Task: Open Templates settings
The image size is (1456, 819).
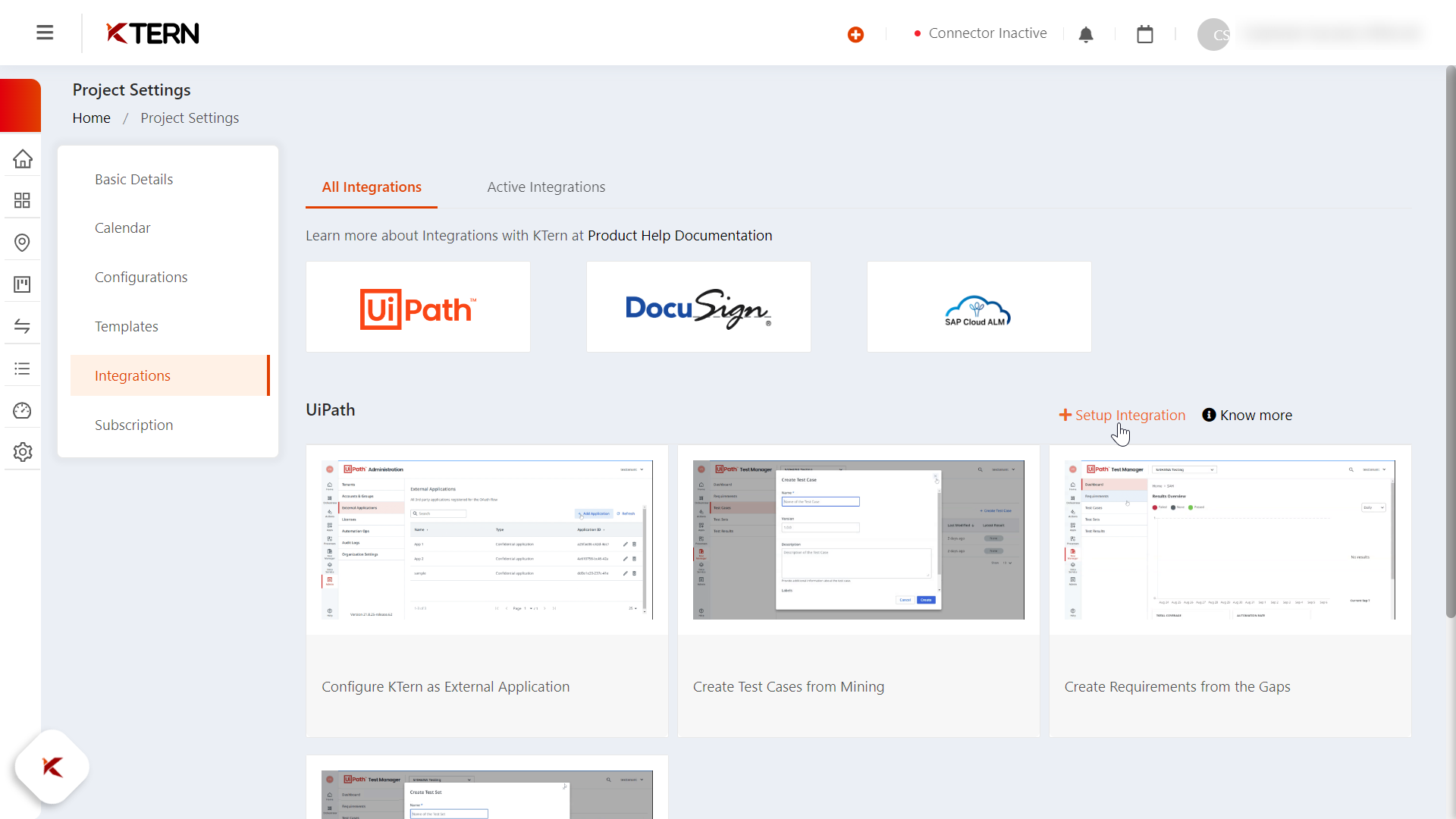Action: point(127,327)
